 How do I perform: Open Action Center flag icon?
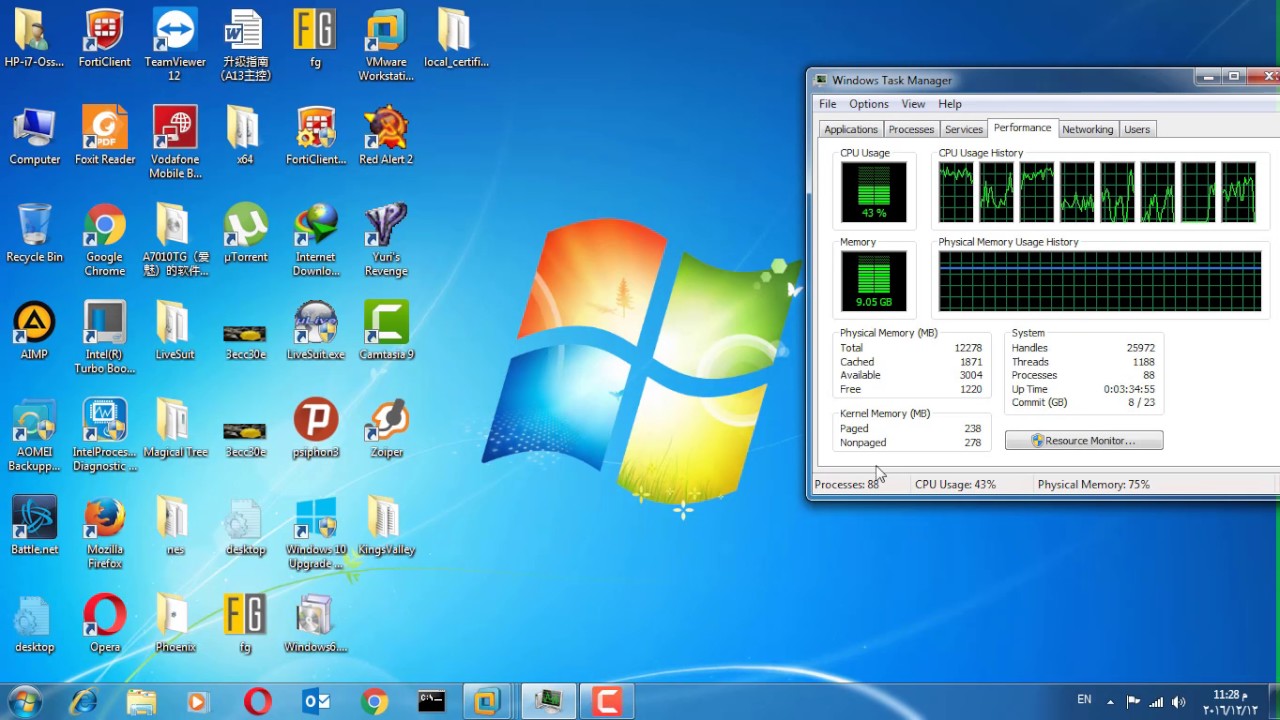(1134, 702)
